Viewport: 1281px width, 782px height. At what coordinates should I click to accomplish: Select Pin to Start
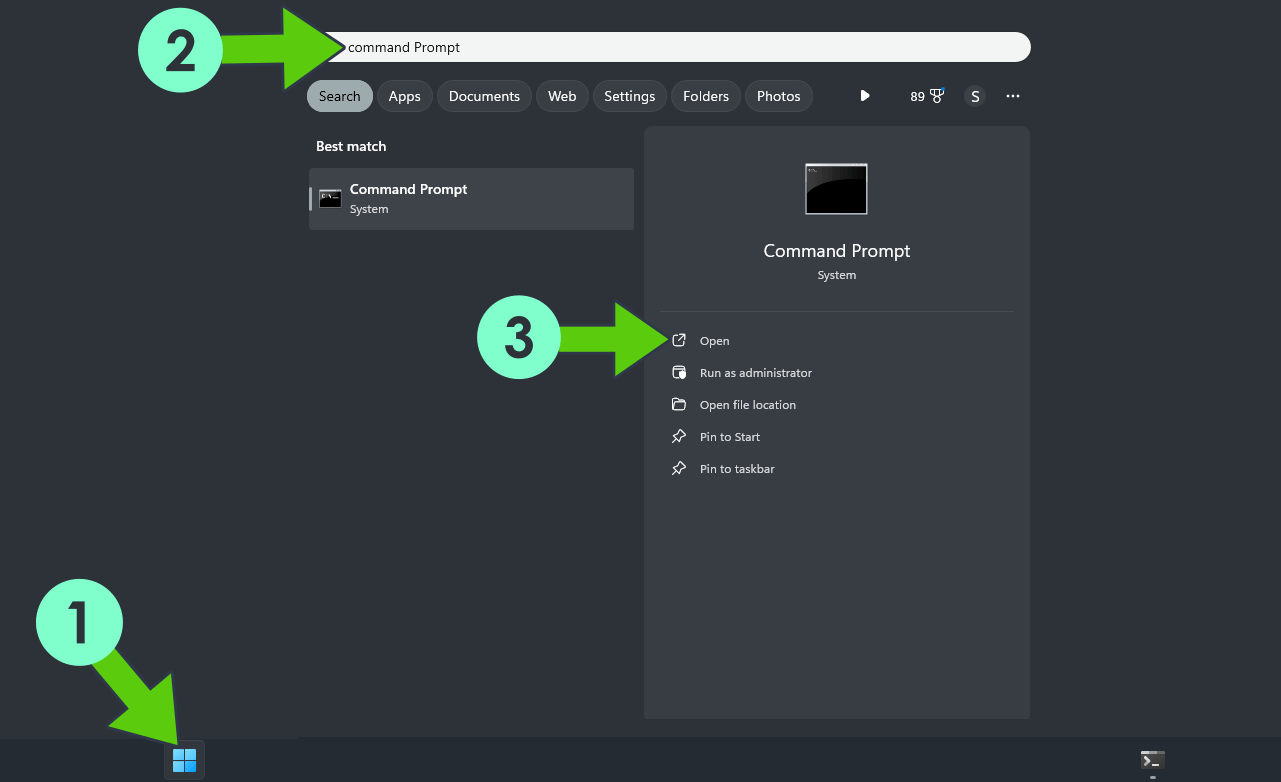pyautogui.click(x=729, y=436)
